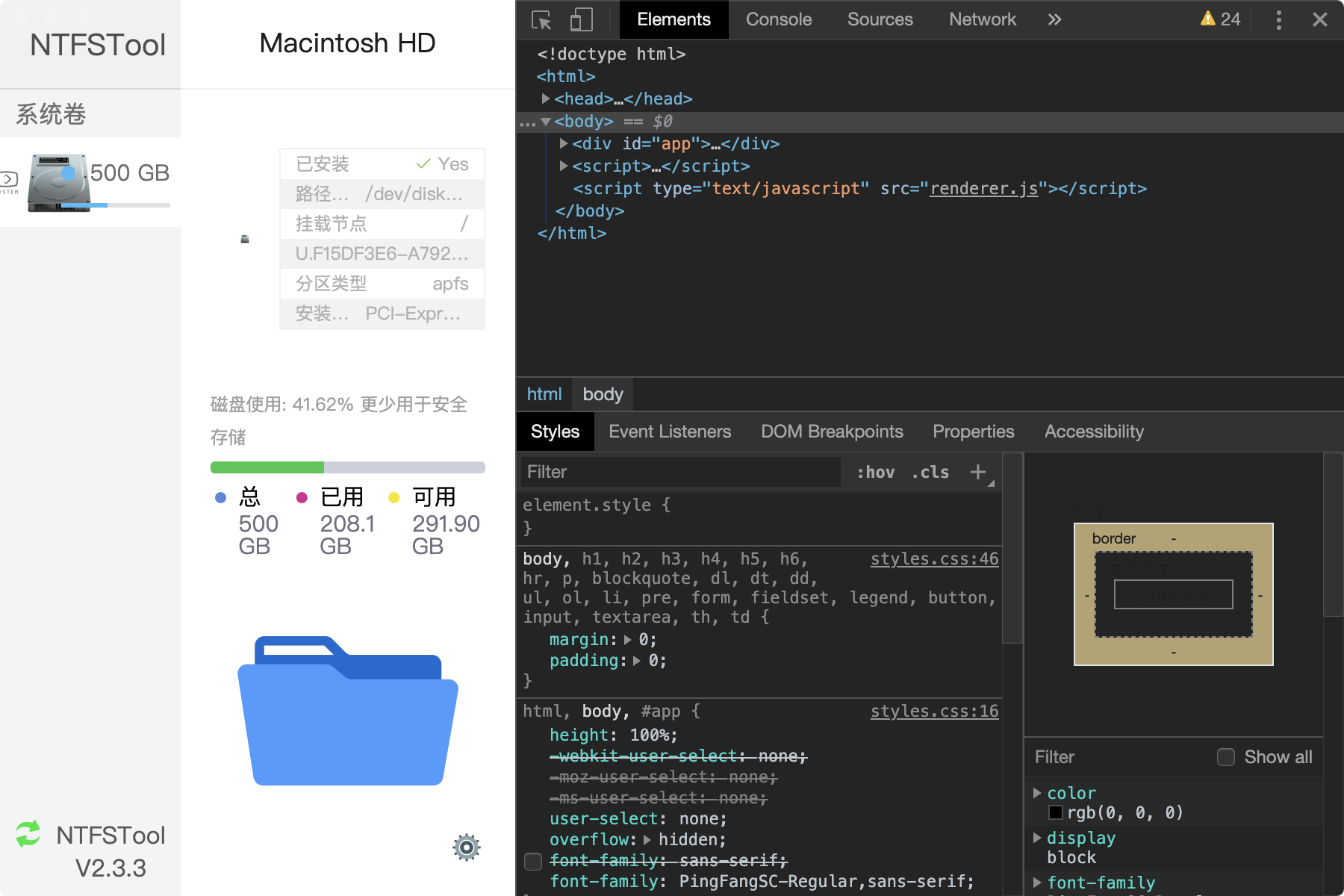Open the Accessibility tab

coord(1094,432)
